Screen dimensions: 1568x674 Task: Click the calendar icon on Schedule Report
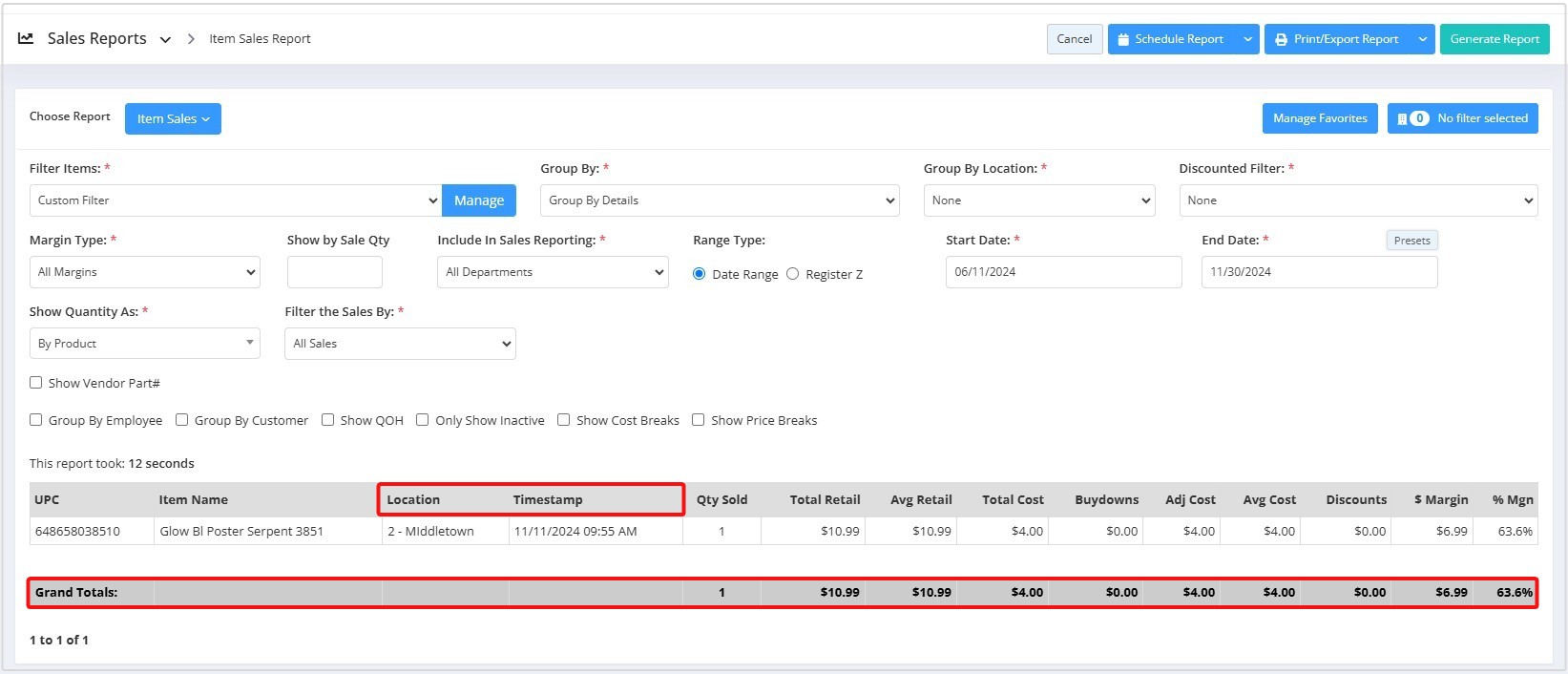1123,39
